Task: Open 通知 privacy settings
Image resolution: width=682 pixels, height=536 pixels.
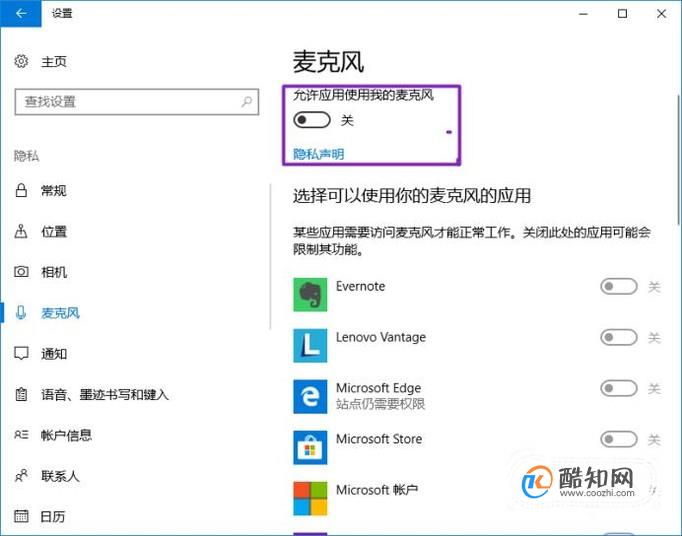Action: (x=54, y=354)
